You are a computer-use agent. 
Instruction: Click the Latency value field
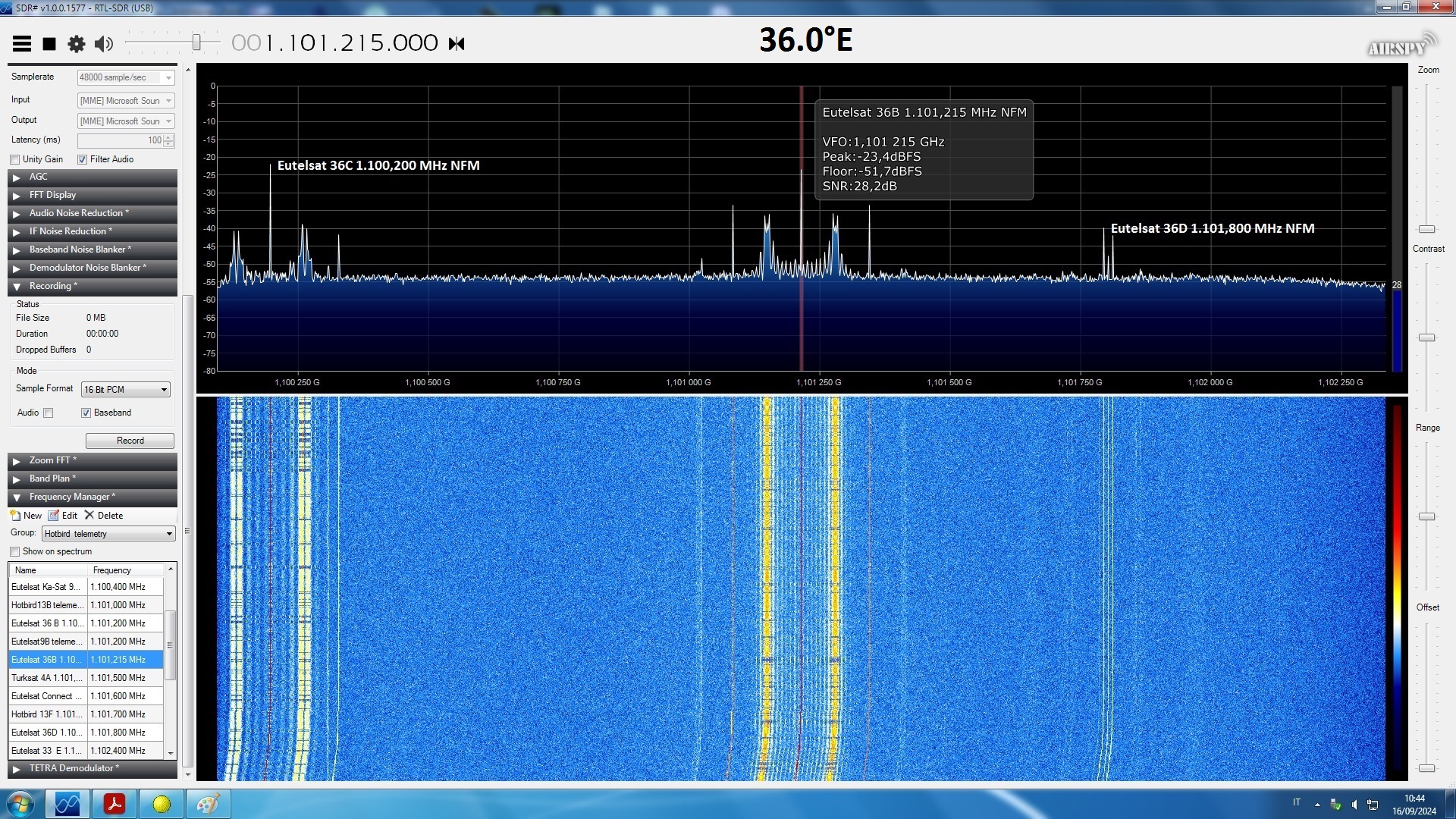pyautogui.click(x=121, y=140)
